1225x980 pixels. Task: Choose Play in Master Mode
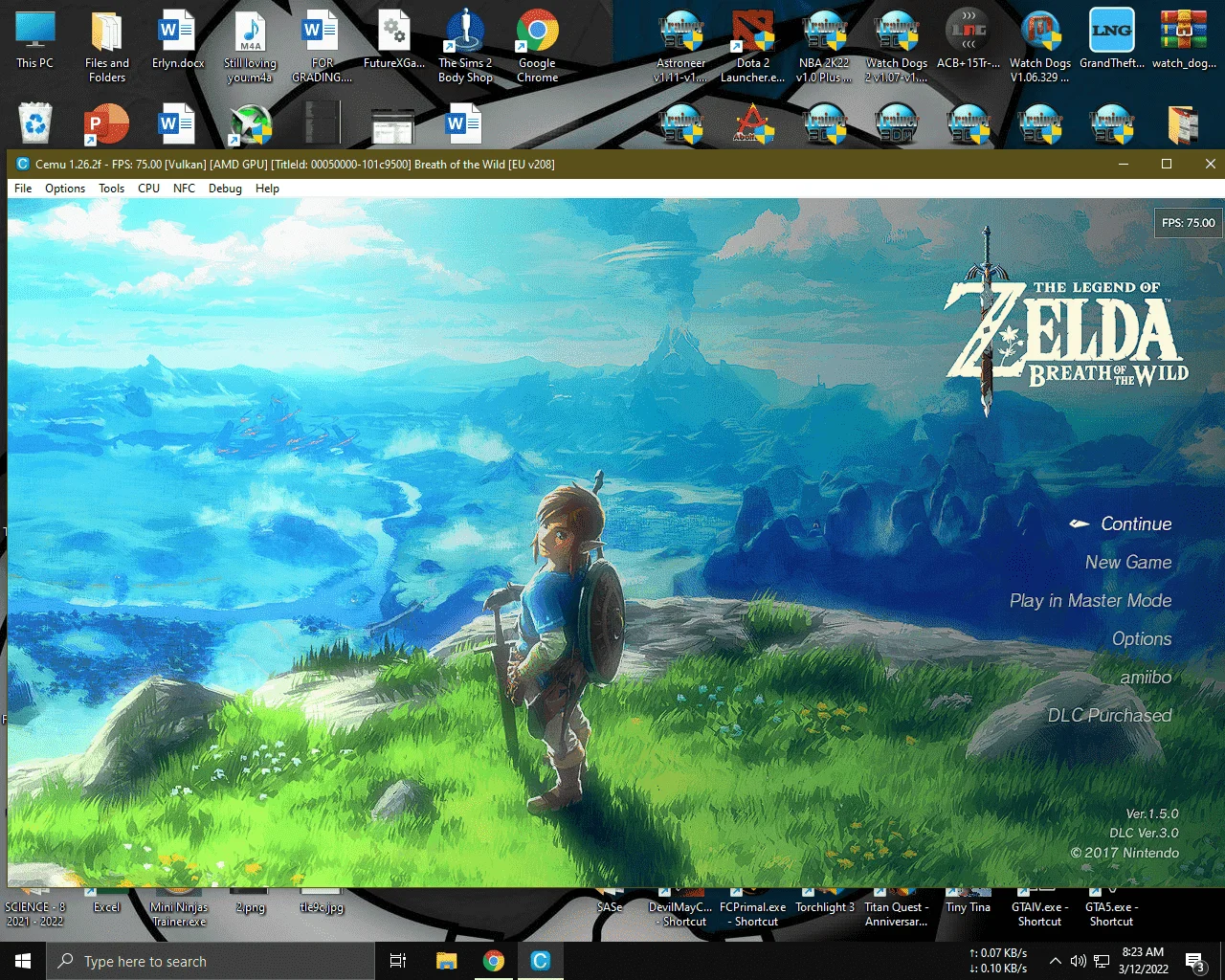(x=1090, y=600)
